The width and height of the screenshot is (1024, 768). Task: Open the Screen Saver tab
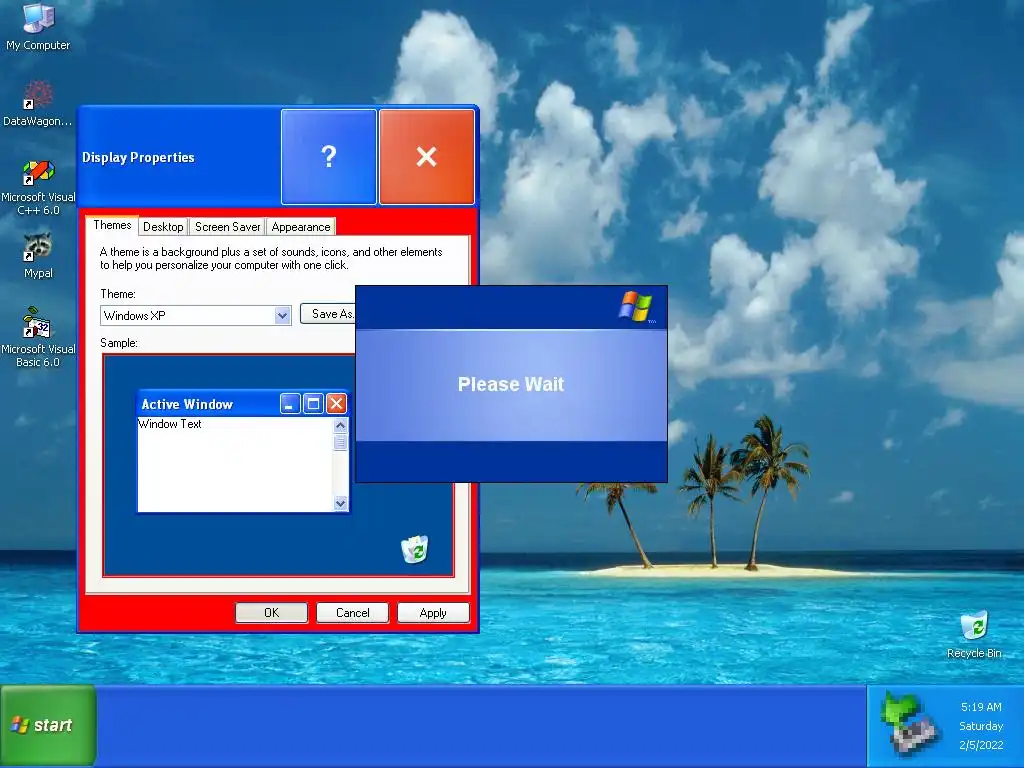point(227,227)
